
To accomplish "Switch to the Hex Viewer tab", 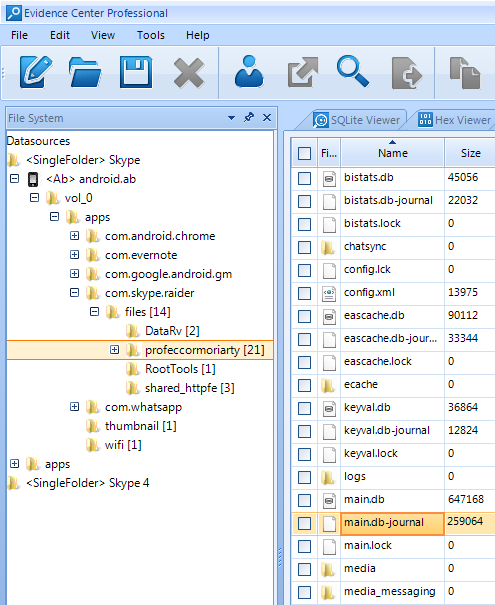I will coord(454,120).
